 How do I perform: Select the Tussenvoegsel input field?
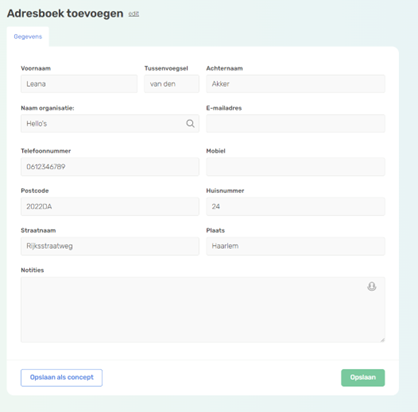coord(172,84)
